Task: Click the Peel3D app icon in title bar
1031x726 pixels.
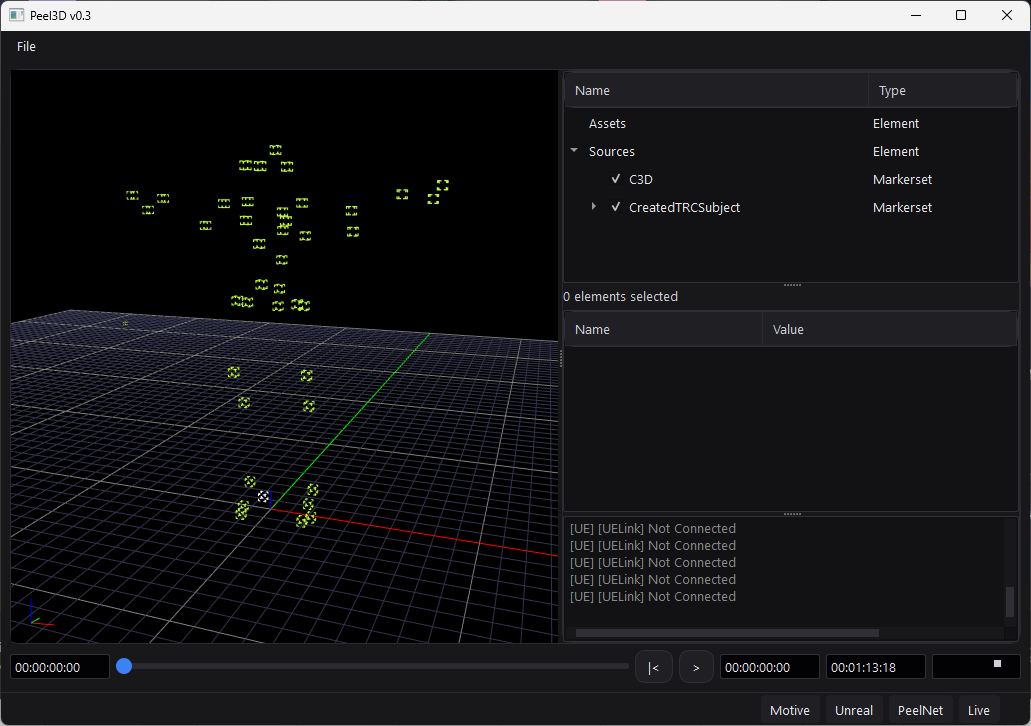Action: [17, 15]
